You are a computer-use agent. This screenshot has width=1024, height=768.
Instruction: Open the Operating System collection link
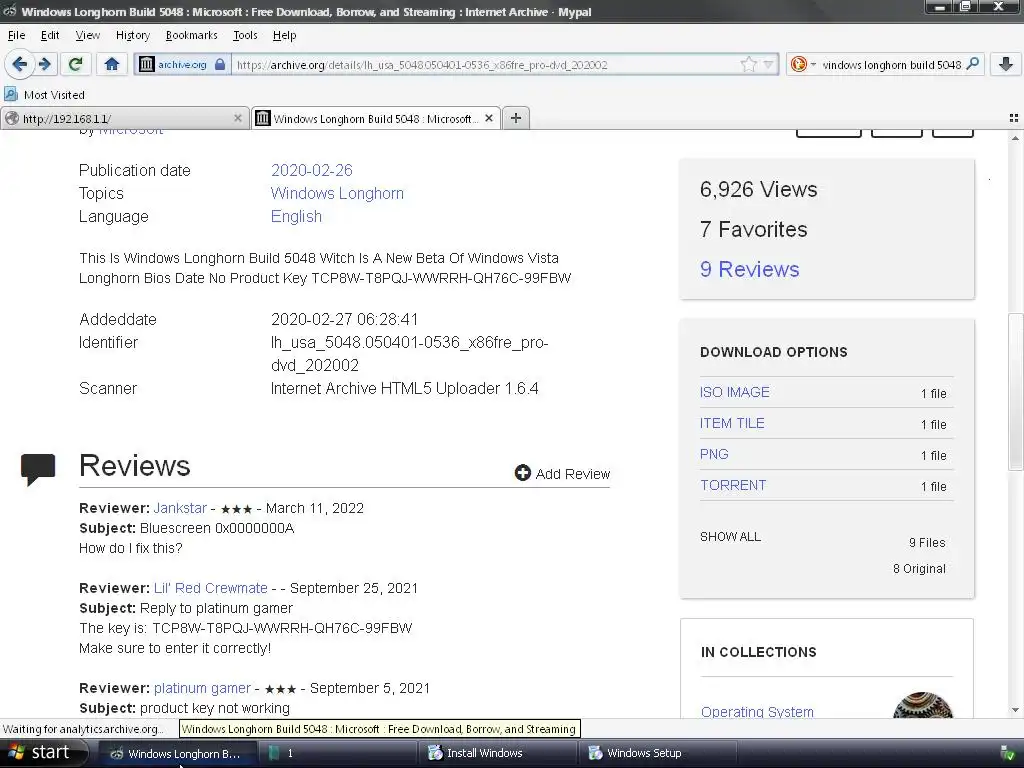(x=757, y=712)
